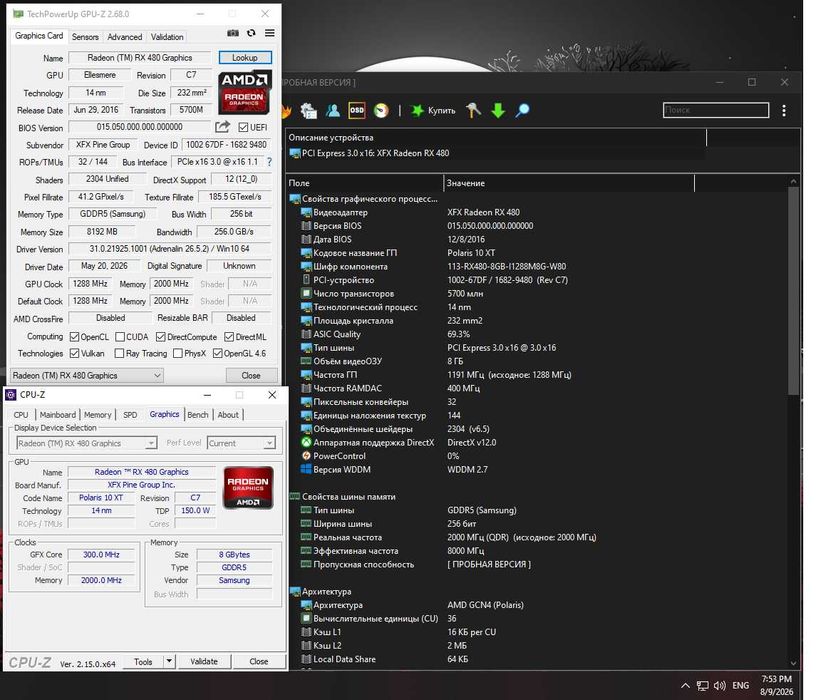The height and width of the screenshot is (700, 821).
Task: Toggle DirectML checkbox
Action: point(229,337)
